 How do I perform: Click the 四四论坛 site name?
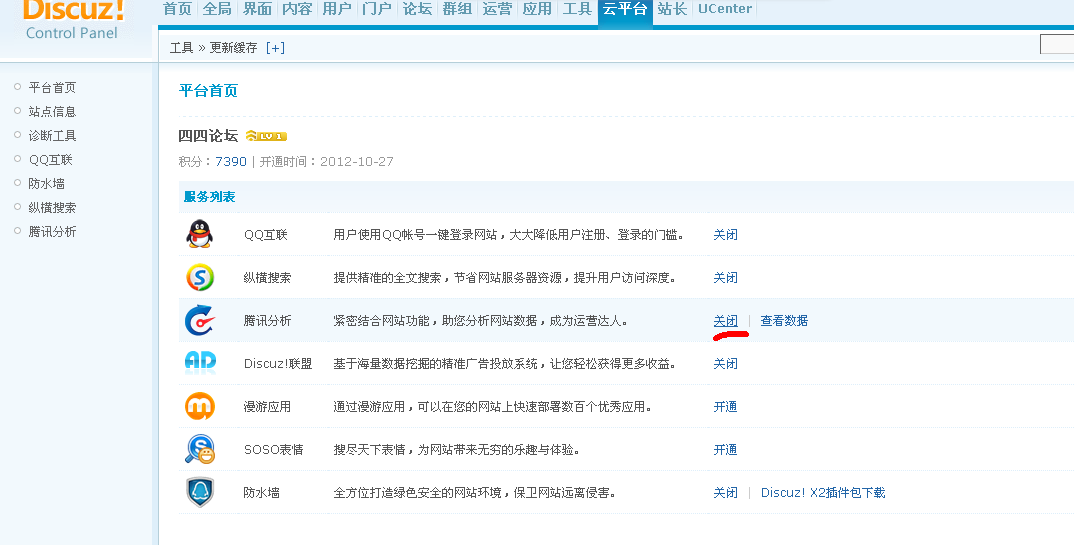click(x=208, y=136)
